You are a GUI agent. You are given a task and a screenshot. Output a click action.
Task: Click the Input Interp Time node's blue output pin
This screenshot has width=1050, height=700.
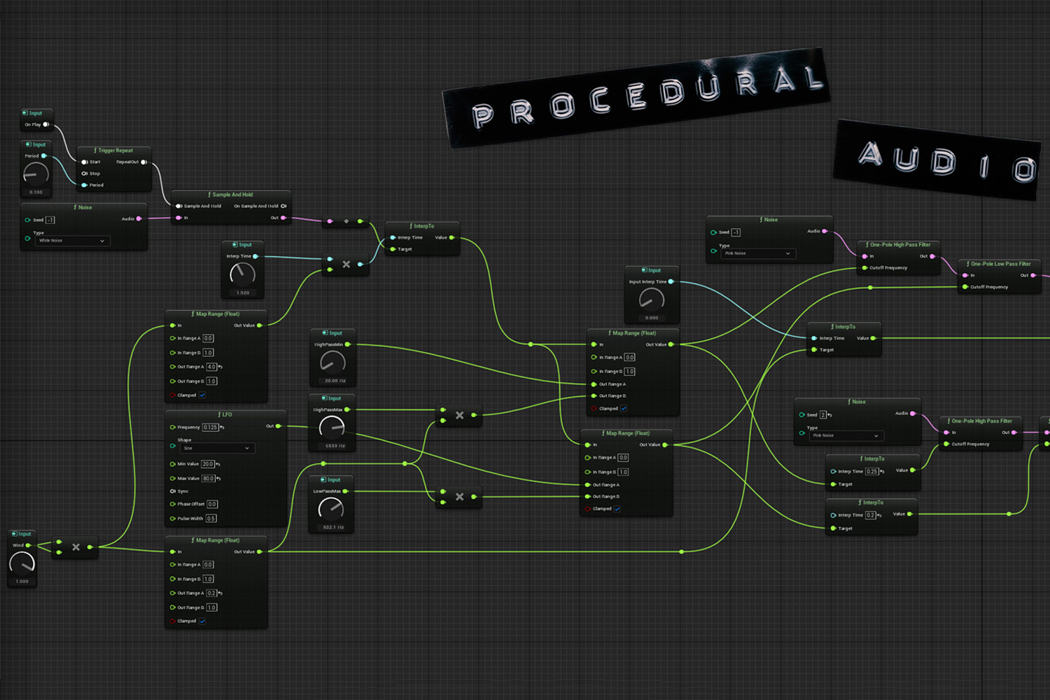pyautogui.click(x=671, y=281)
